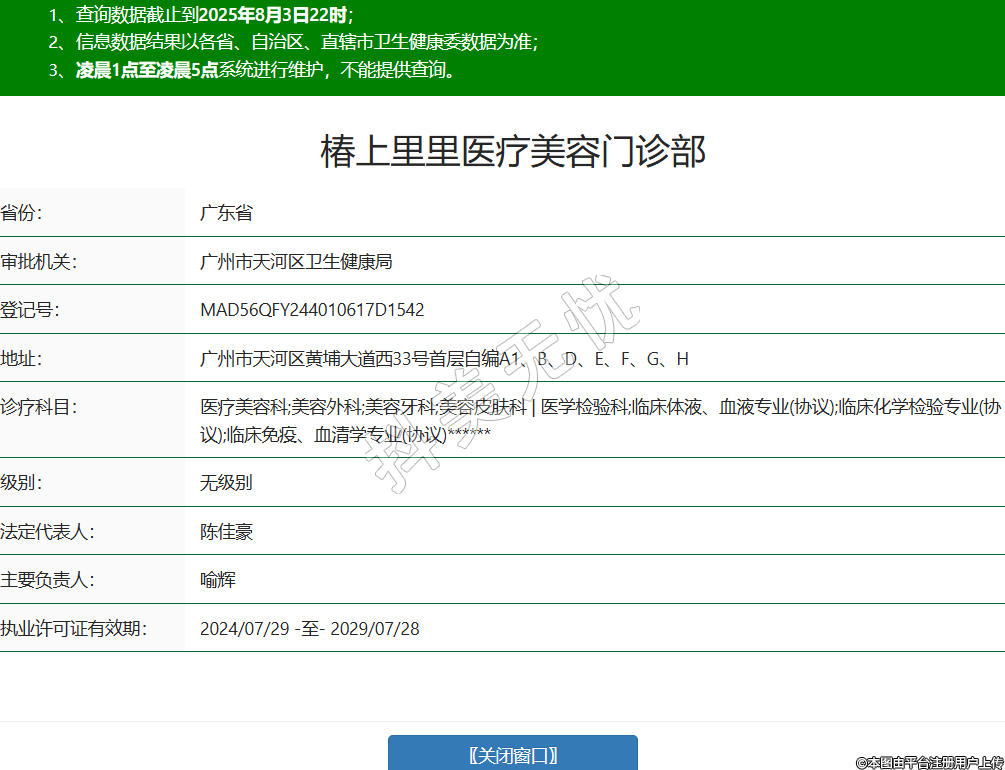Click the person in charge name 喻辉
This screenshot has width=1005, height=770.
click(x=218, y=580)
